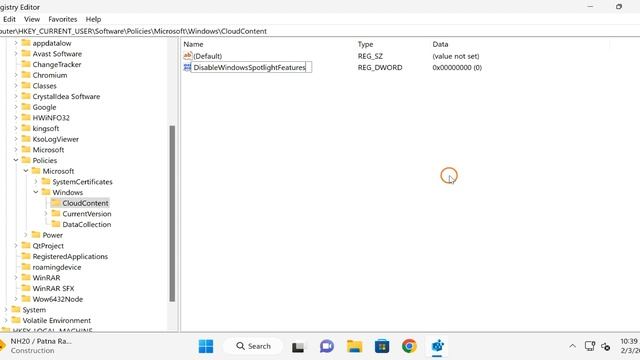Expand the Google key
Viewport: 640px width, 360px height.
(x=16, y=107)
